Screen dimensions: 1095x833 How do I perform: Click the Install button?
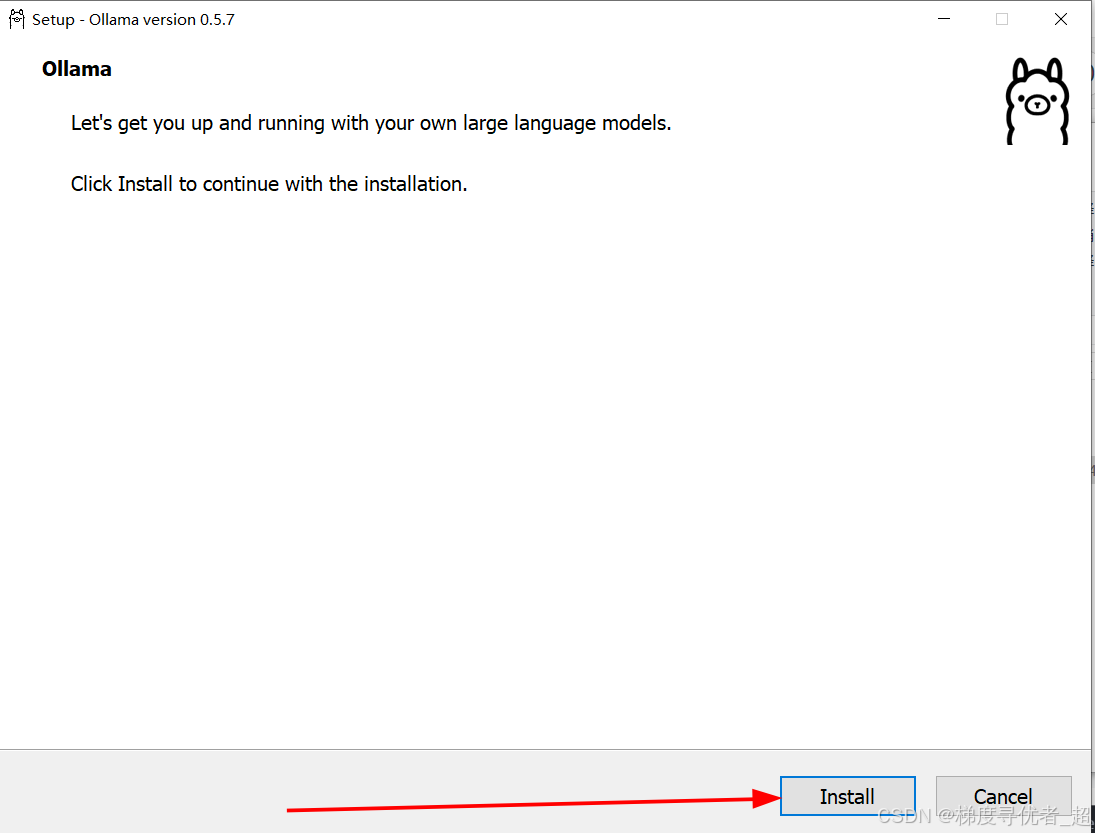coord(847,796)
